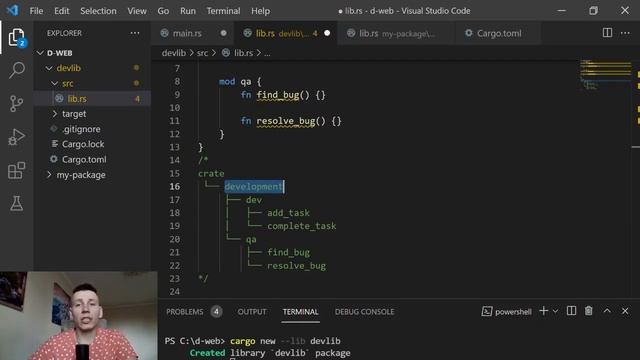Click unsaved dot on main.rs tab

(x=223, y=33)
